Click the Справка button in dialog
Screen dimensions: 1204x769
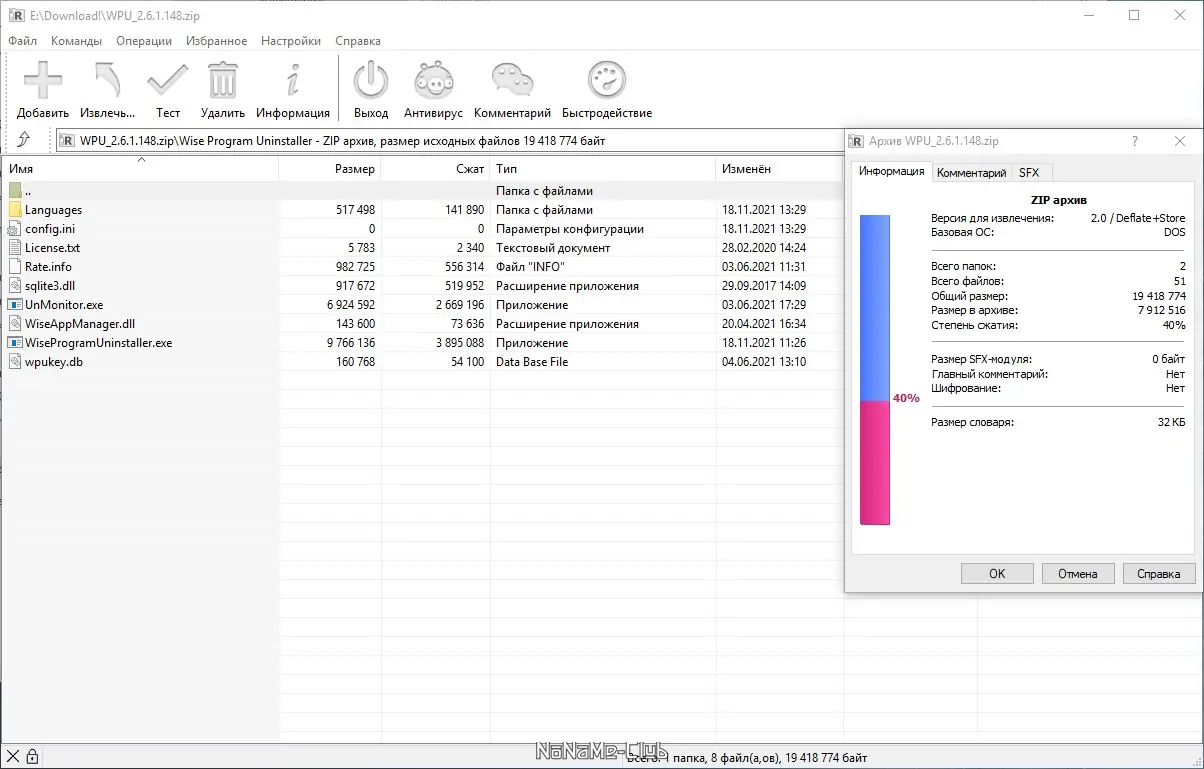tap(1159, 573)
